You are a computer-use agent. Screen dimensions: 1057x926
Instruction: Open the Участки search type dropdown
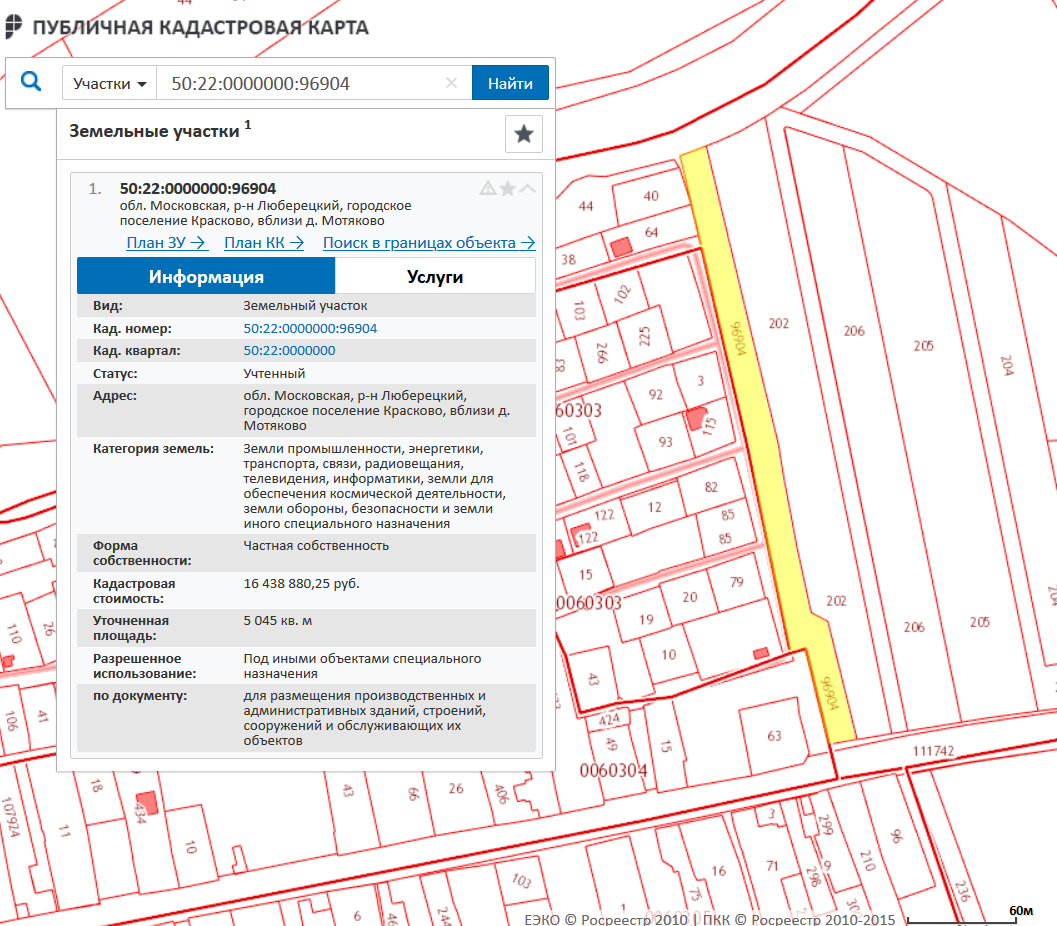[x=110, y=84]
